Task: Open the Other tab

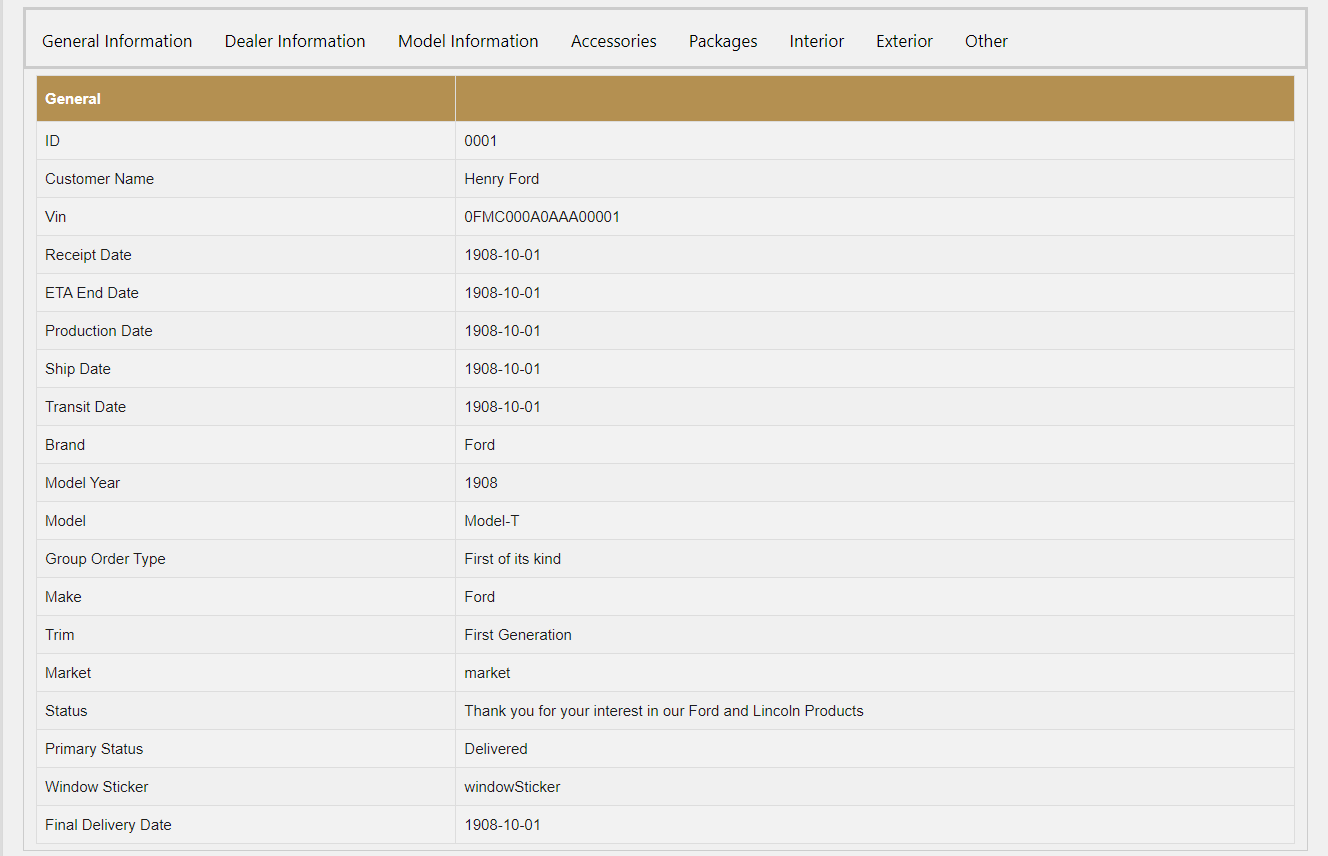Action: point(986,41)
